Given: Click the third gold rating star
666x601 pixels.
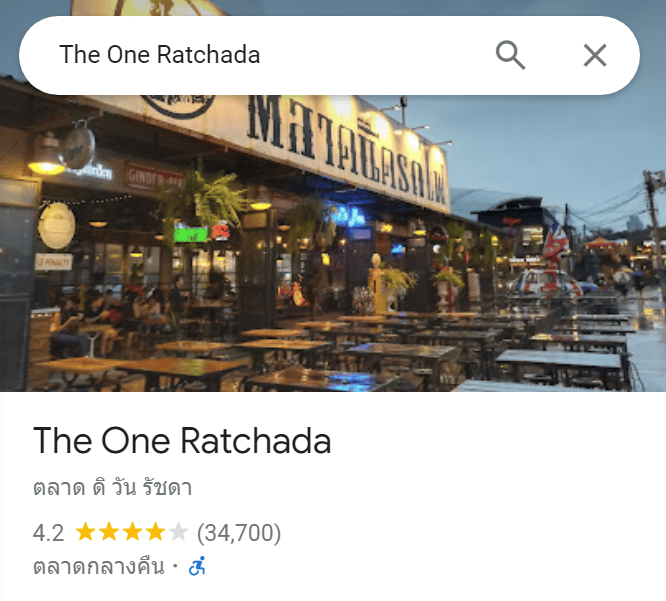Looking at the screenshot, I should [x=132, y=532].
